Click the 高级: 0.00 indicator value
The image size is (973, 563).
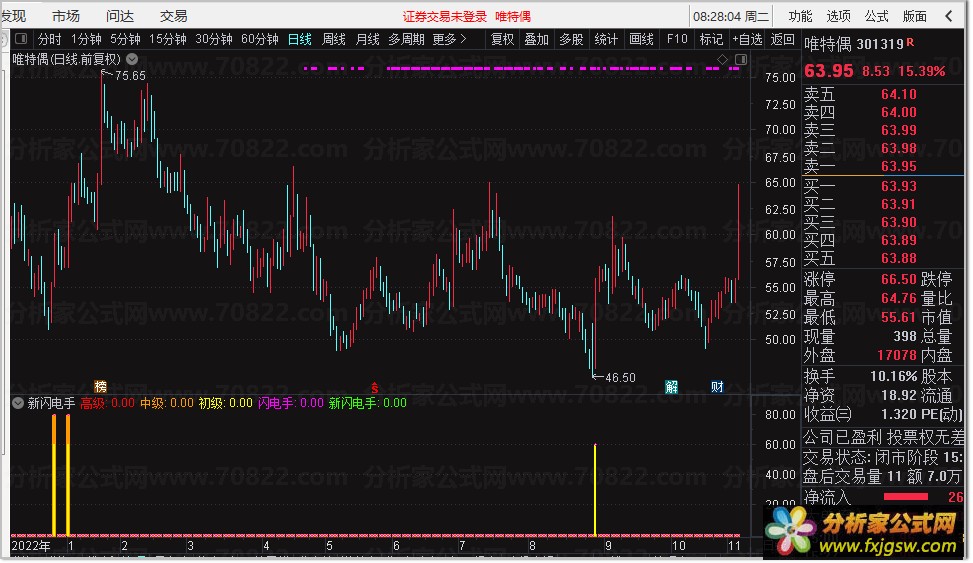[107, 403]
